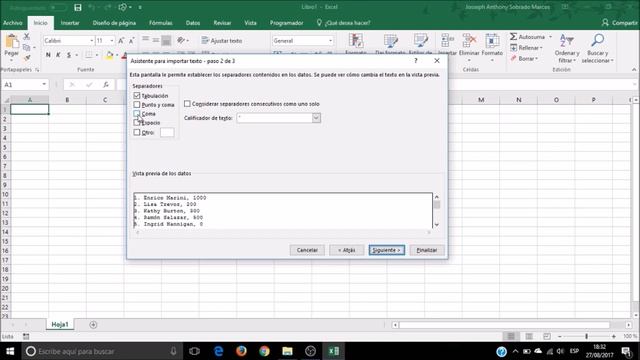Open the font size dropdown
The height and width of the screenshot is (360, 640).
coord(111,40)
